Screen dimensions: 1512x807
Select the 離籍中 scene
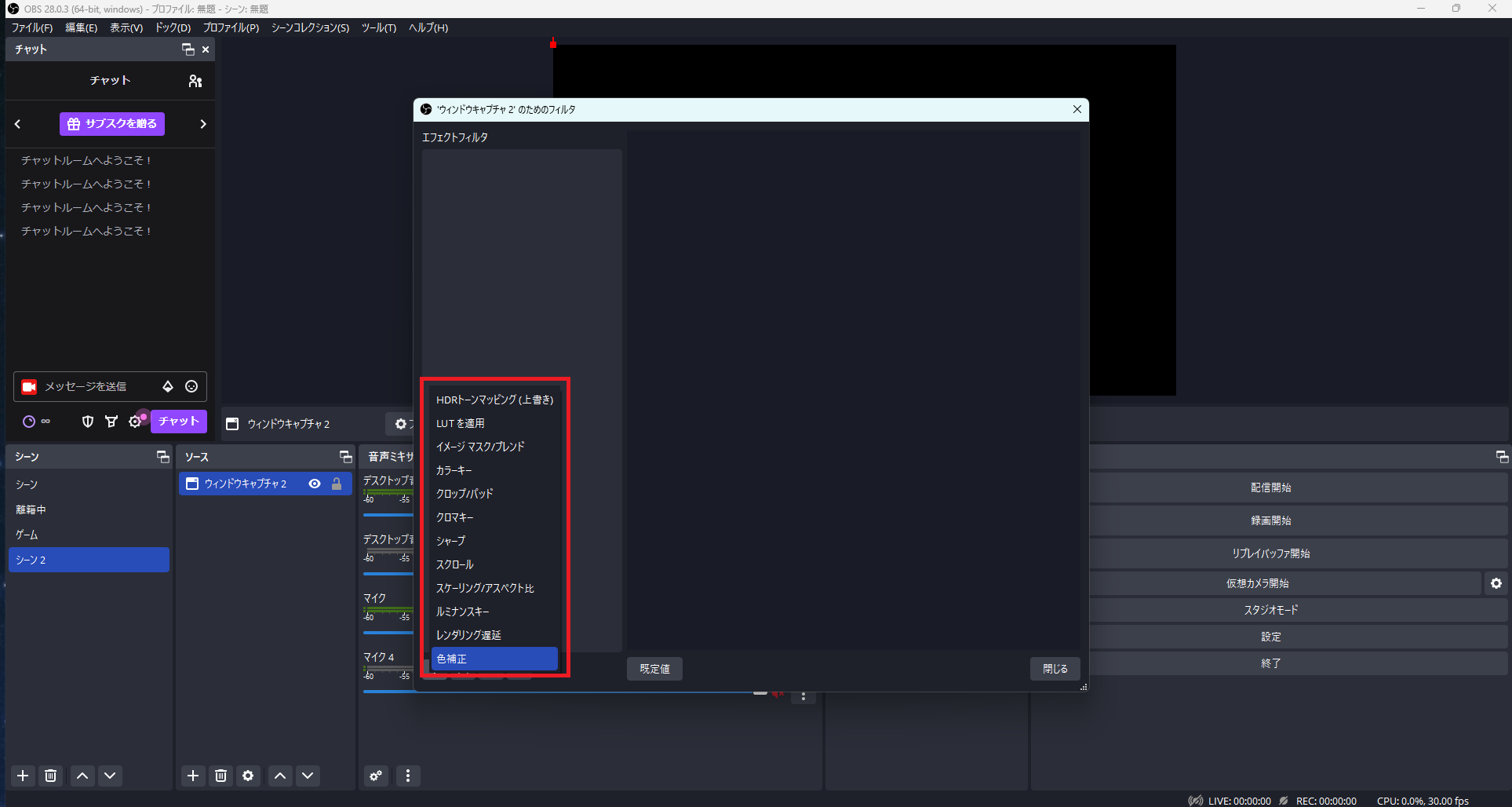[89, 509]
